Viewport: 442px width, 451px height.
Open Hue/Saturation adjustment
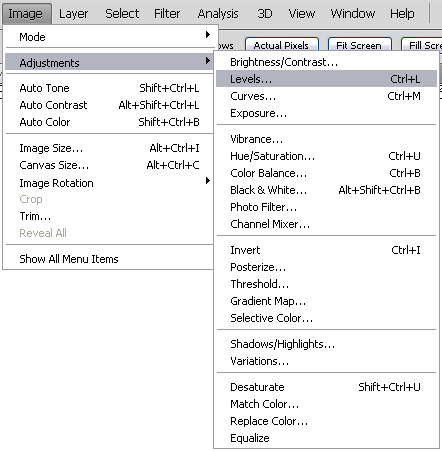pyautogui.click(x=326, y=156)
